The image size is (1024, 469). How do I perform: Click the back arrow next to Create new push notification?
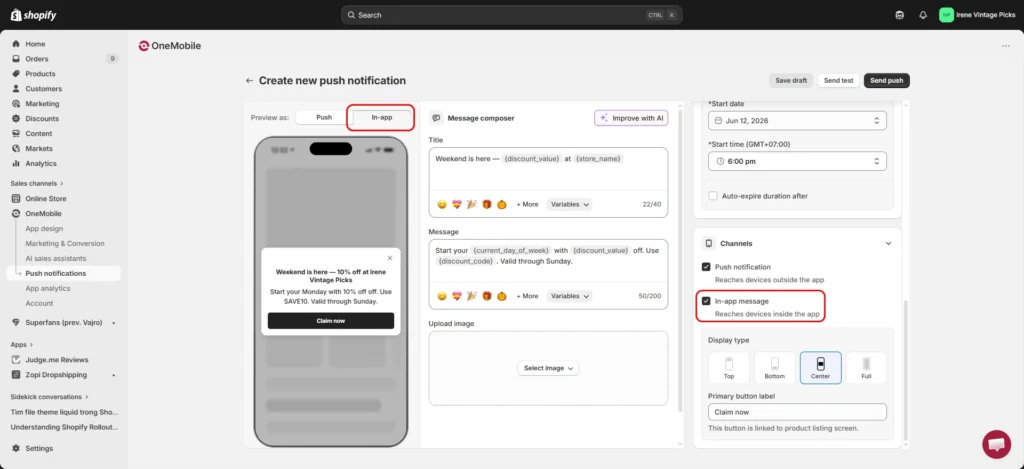(x=249, y=80)
